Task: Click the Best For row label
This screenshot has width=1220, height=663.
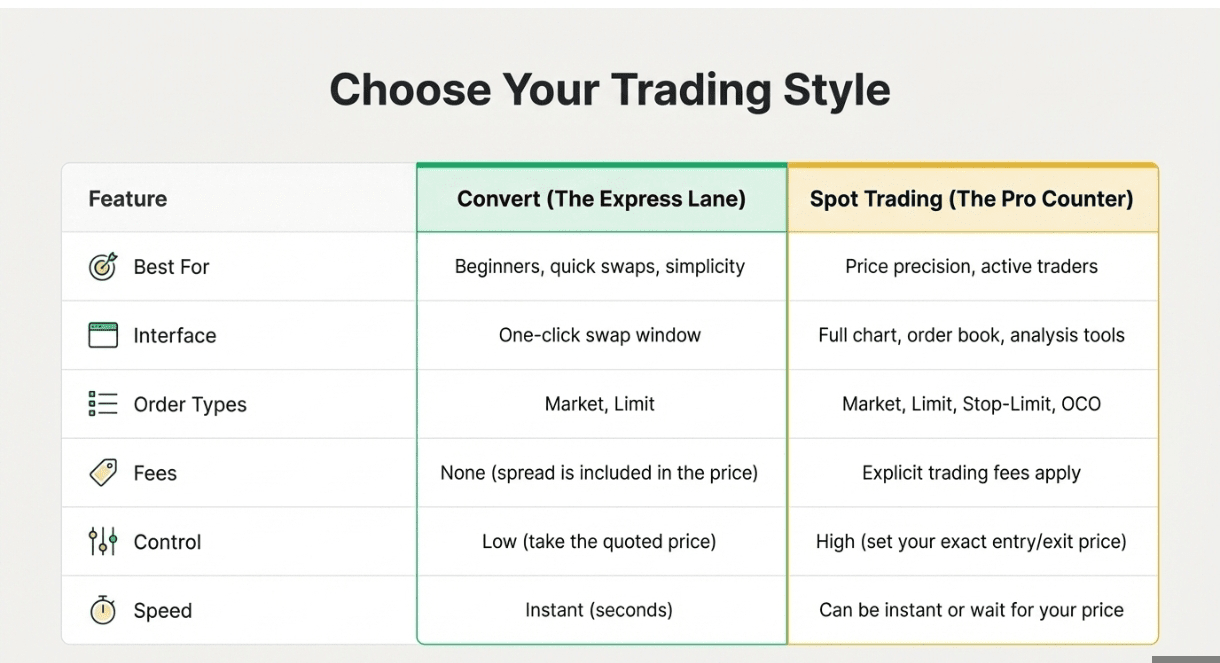Action: (x=171, y=267)
